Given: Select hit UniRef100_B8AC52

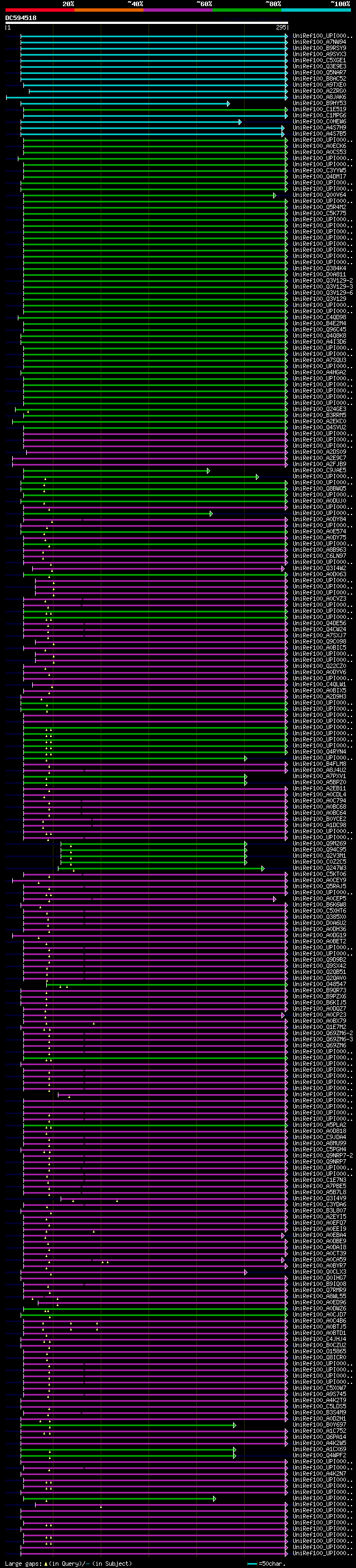Looking at the screenshot, I should point(319,79).
